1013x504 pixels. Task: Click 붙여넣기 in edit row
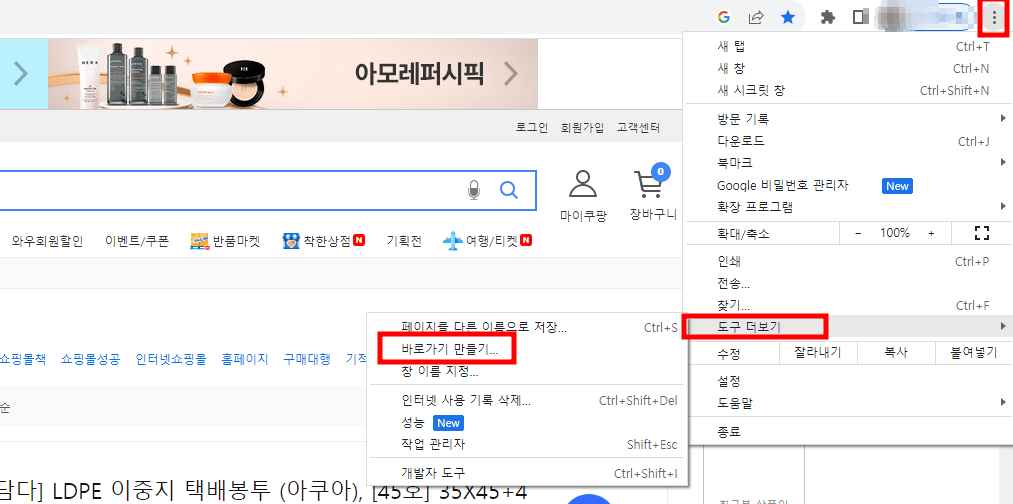pos(974,353)
